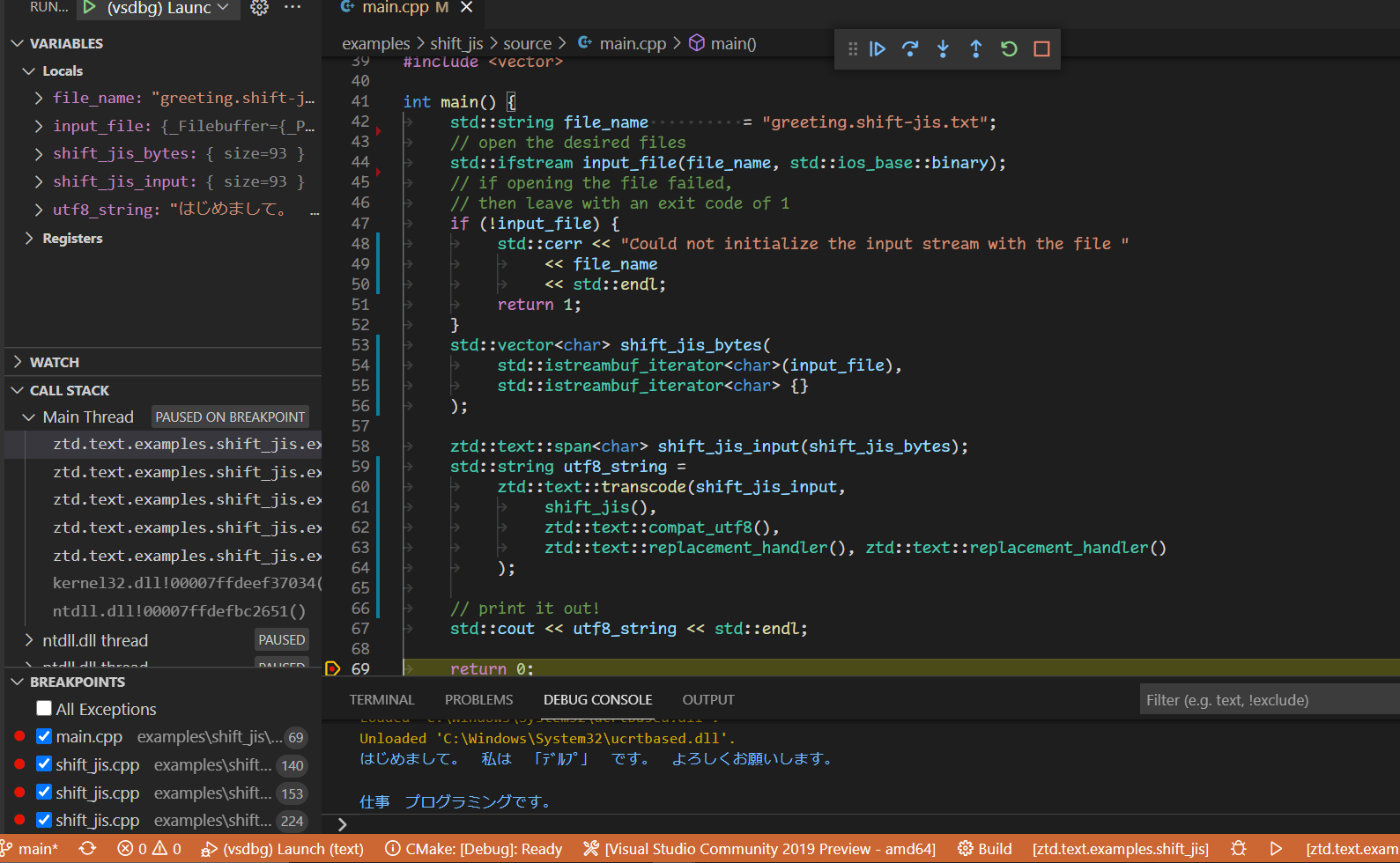Screen dimensions: 1400x863
Task: Disable the shift_jis.cpp line 224 breakpoint
Action: point(44,820)
